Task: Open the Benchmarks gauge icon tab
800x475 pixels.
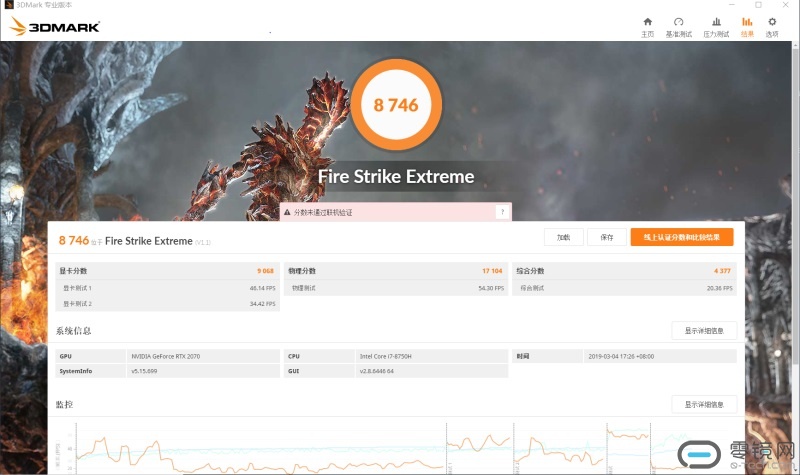Action: [679, 22]
